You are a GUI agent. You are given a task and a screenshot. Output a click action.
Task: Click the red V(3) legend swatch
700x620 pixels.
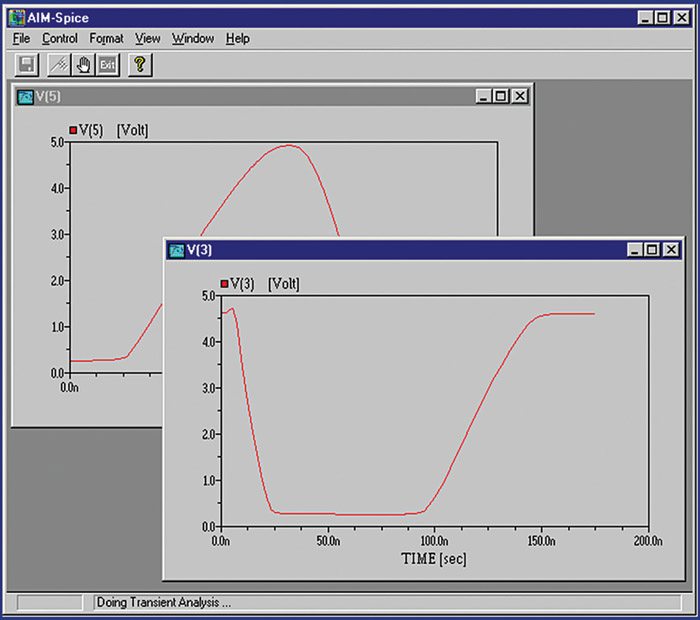coord(223,284)
